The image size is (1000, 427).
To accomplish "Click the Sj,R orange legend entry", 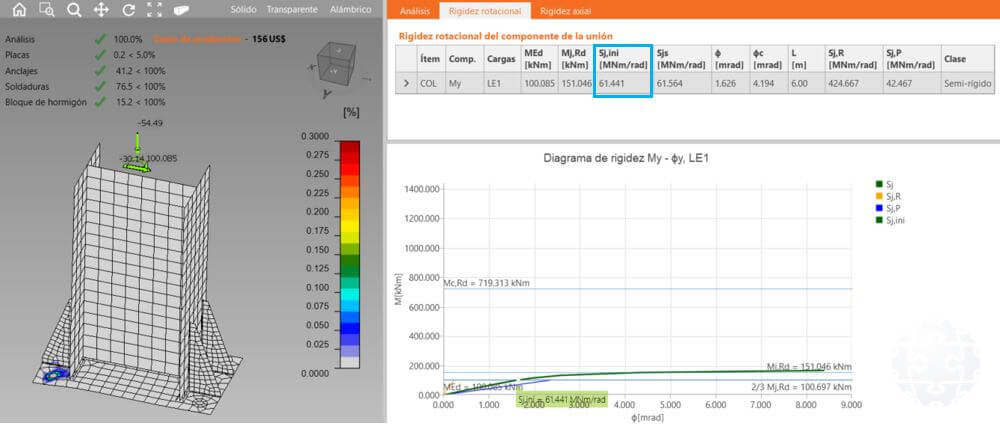I will 888,194.
